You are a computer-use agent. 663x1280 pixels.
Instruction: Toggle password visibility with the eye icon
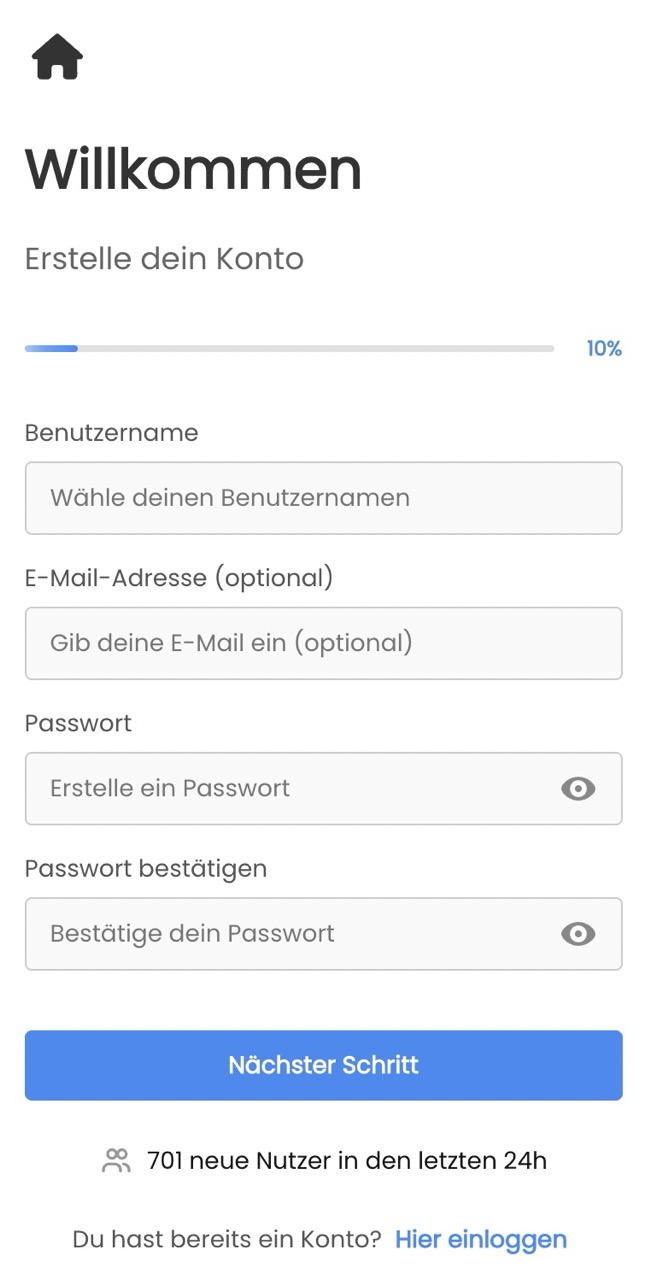(x=578, y=789)
